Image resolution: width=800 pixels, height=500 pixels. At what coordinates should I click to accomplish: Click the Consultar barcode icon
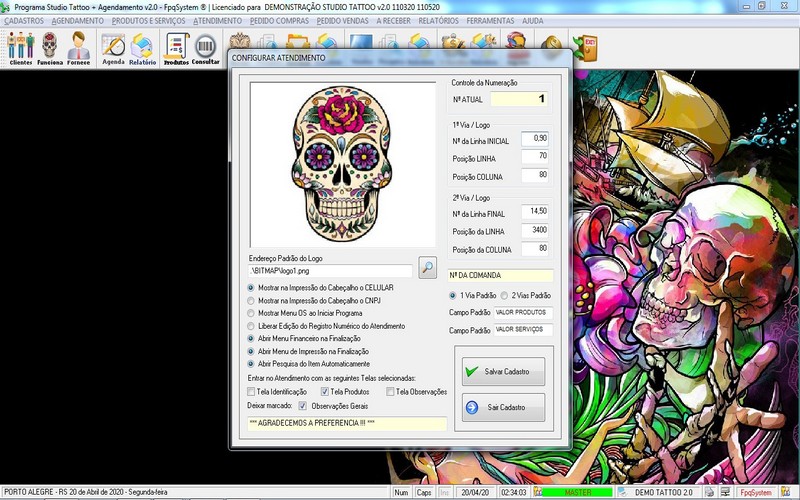[206, 48]
